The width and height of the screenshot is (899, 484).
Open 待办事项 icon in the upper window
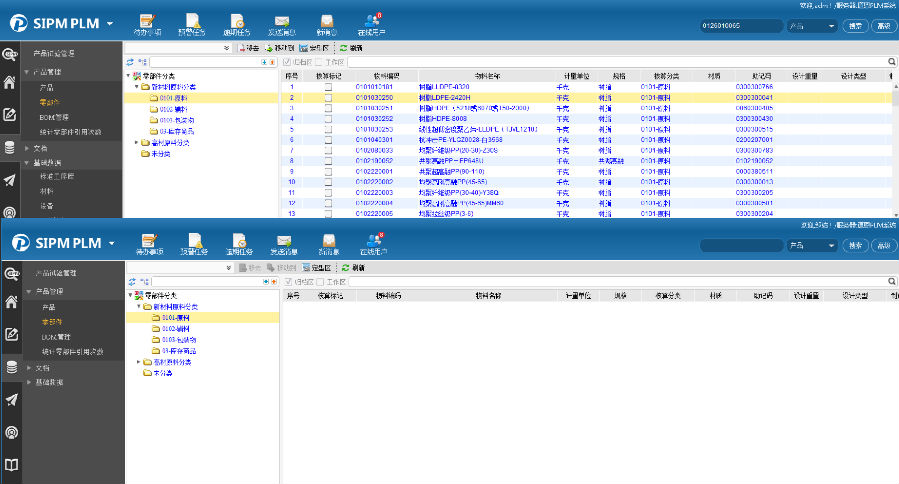147,20
